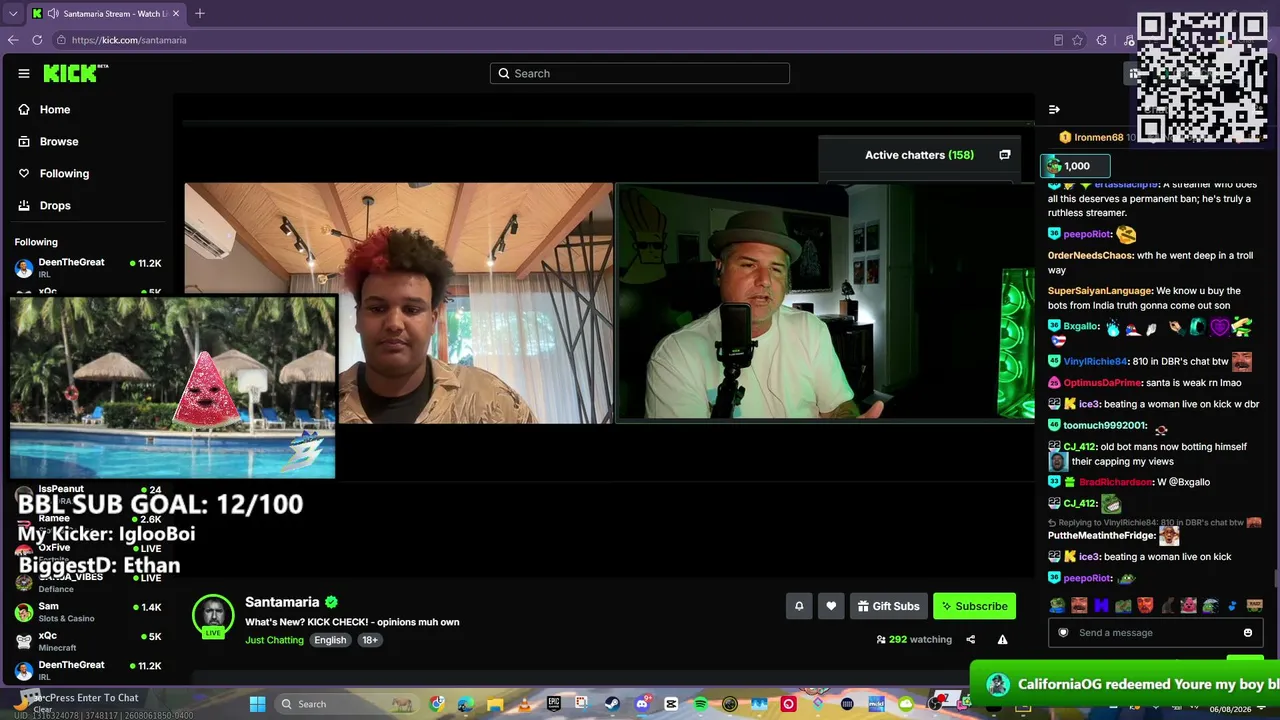Click the Kick search field

tap(640, 73)
